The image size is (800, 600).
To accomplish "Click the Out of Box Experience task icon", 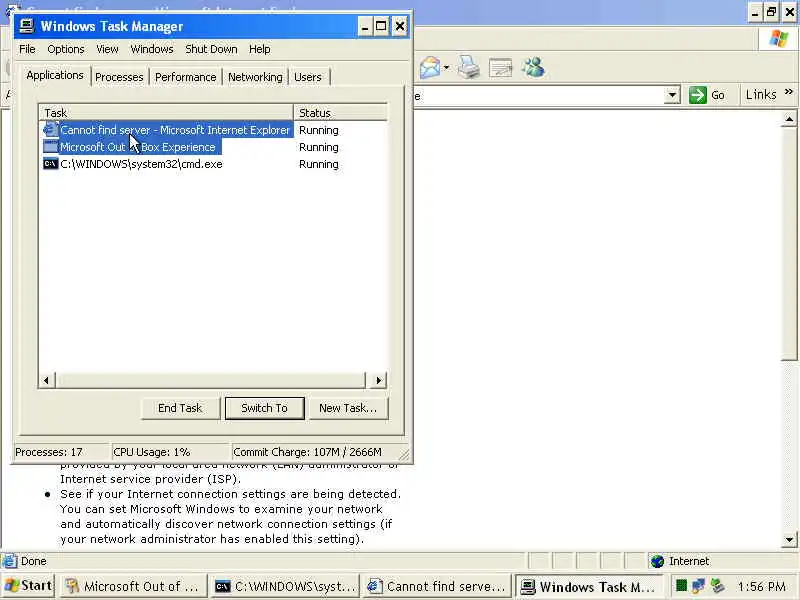I will [51, 147].
